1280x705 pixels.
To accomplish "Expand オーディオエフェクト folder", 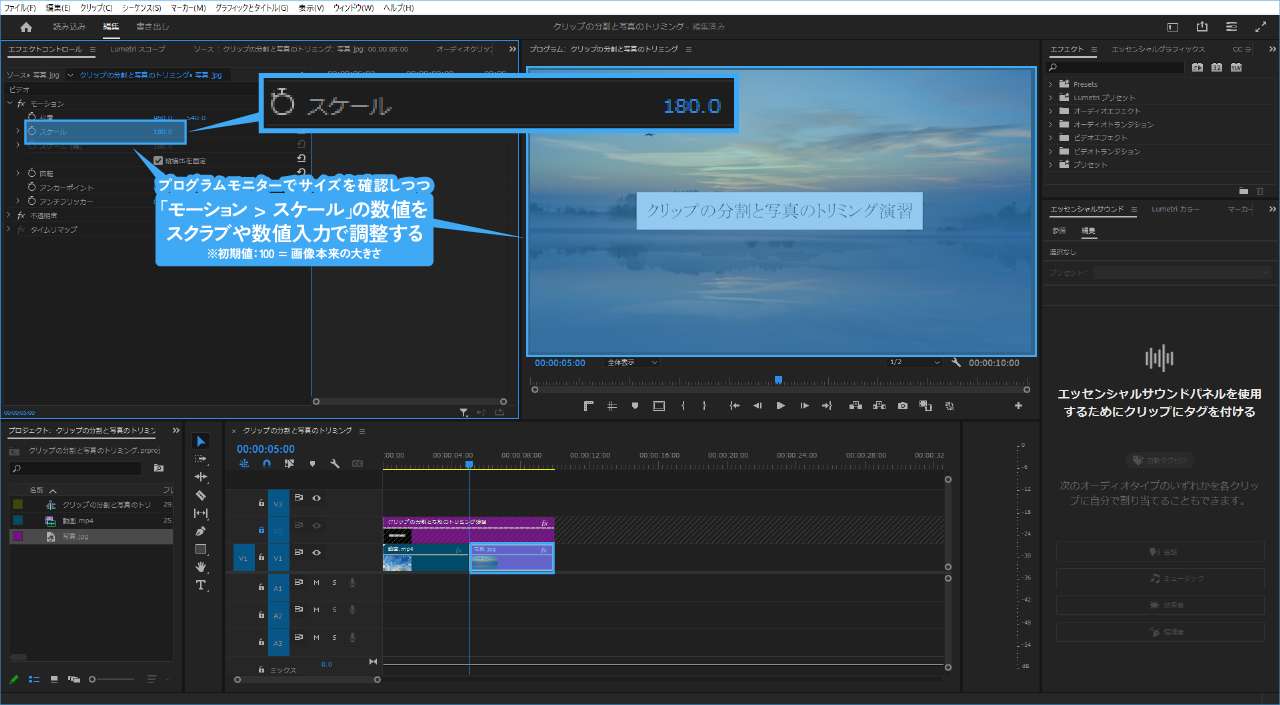I will (x=1051, y=111).
